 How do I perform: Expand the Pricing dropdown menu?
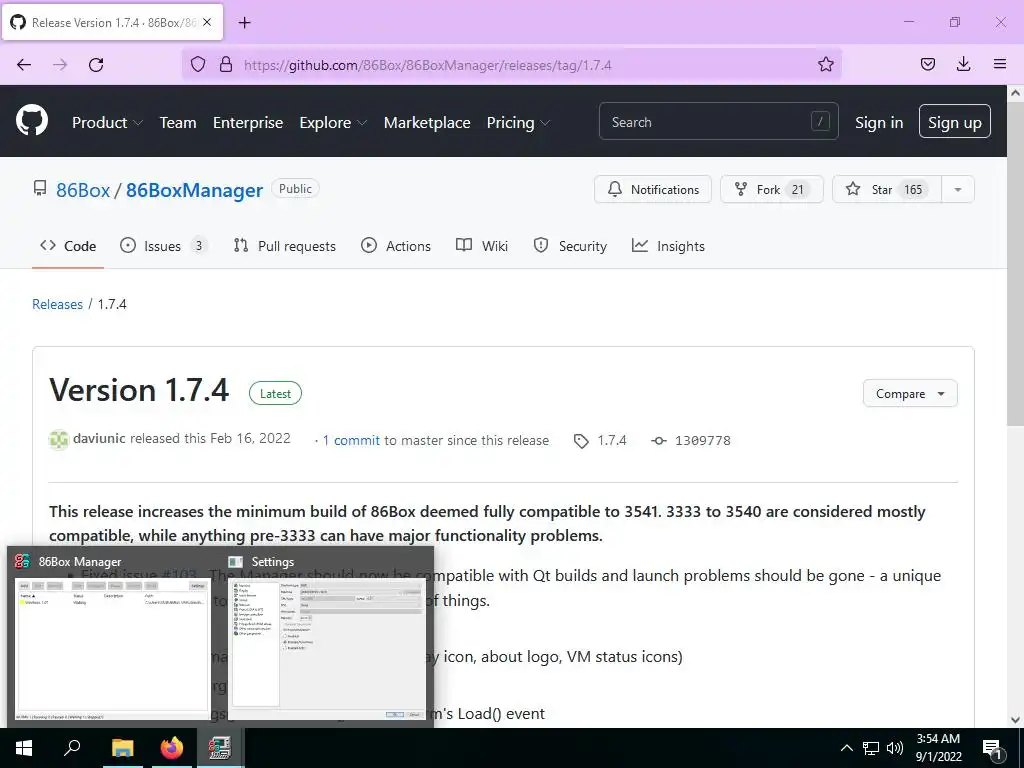click(x=518, y=123)
